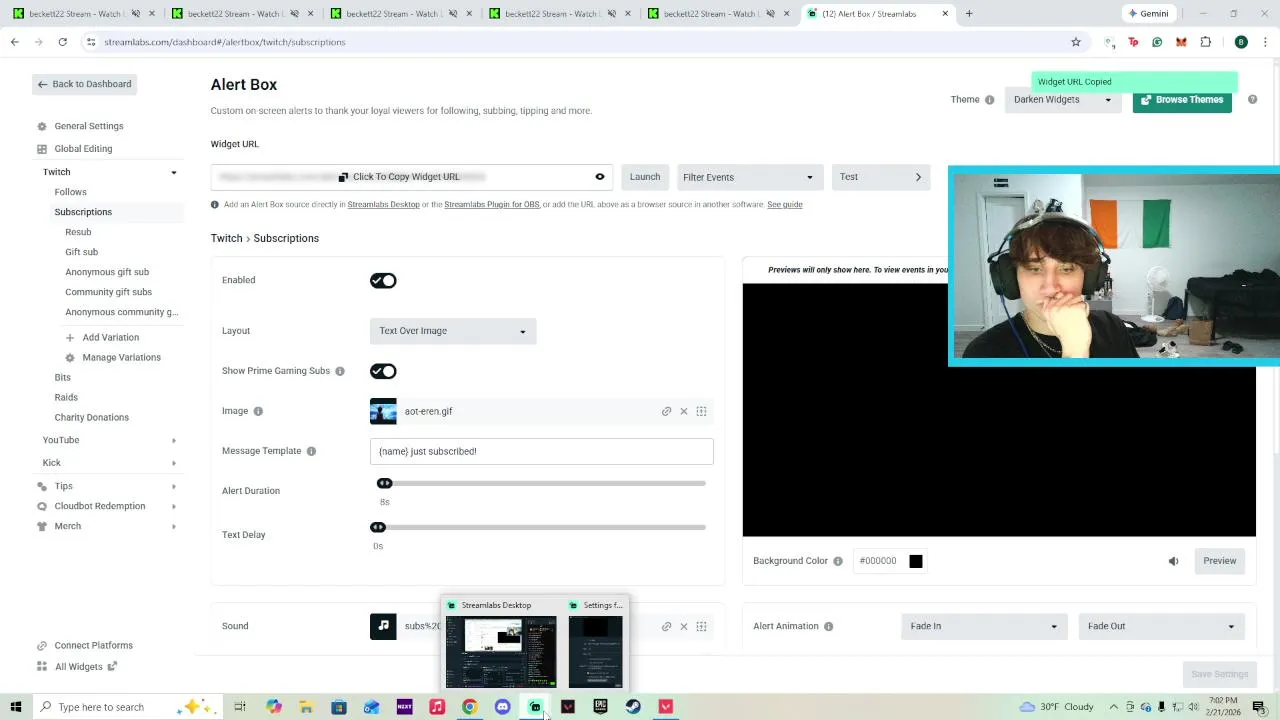The width and height of the screenshot is (1280, 720).
Task: Open Discord from the taskbar
Action: 502,707
